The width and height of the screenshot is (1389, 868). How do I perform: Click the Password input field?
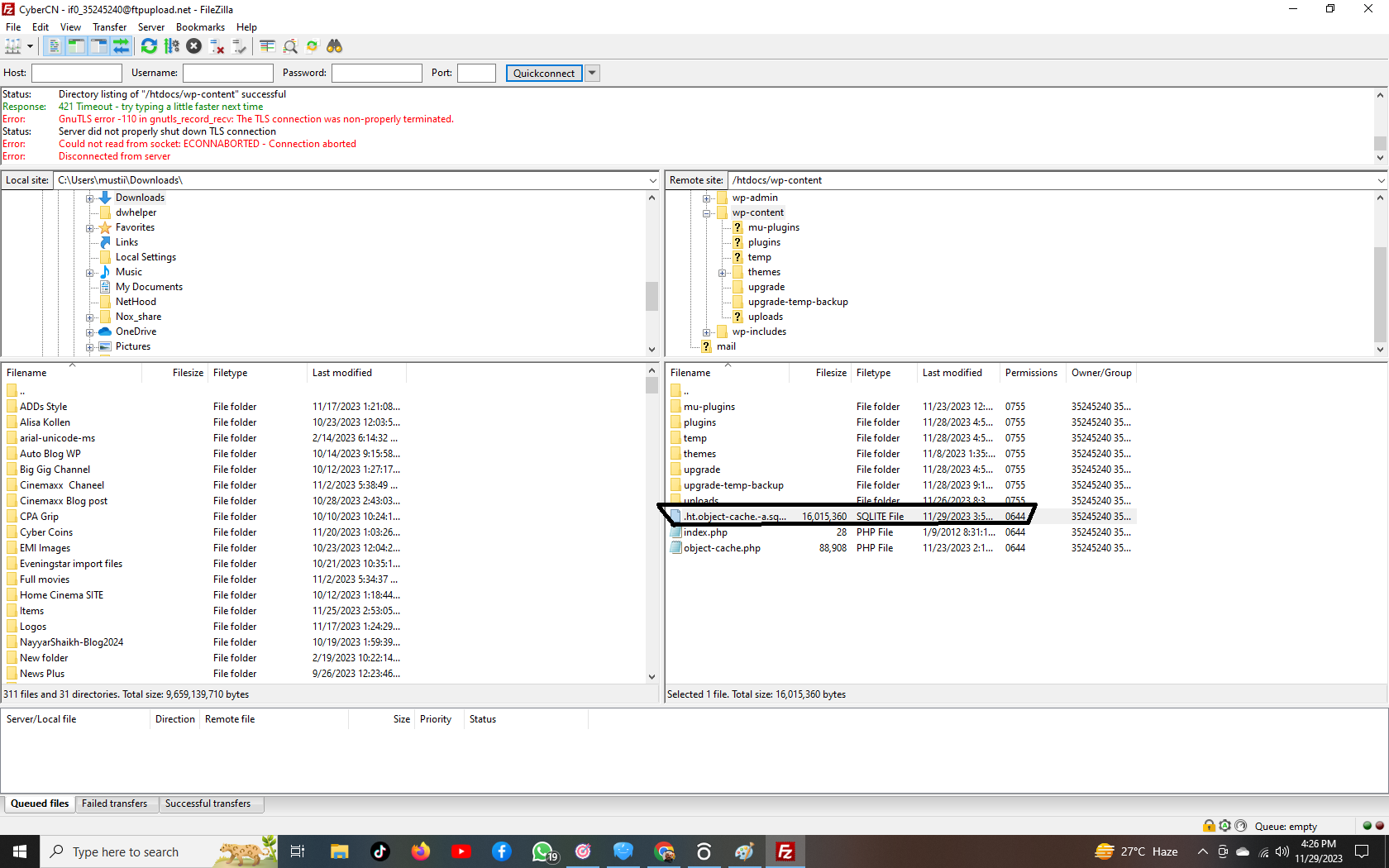tap(377, 73)
